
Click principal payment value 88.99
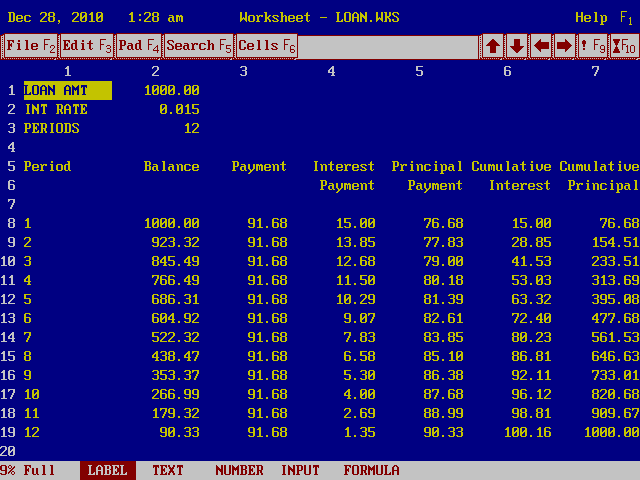tap(443, 413)
